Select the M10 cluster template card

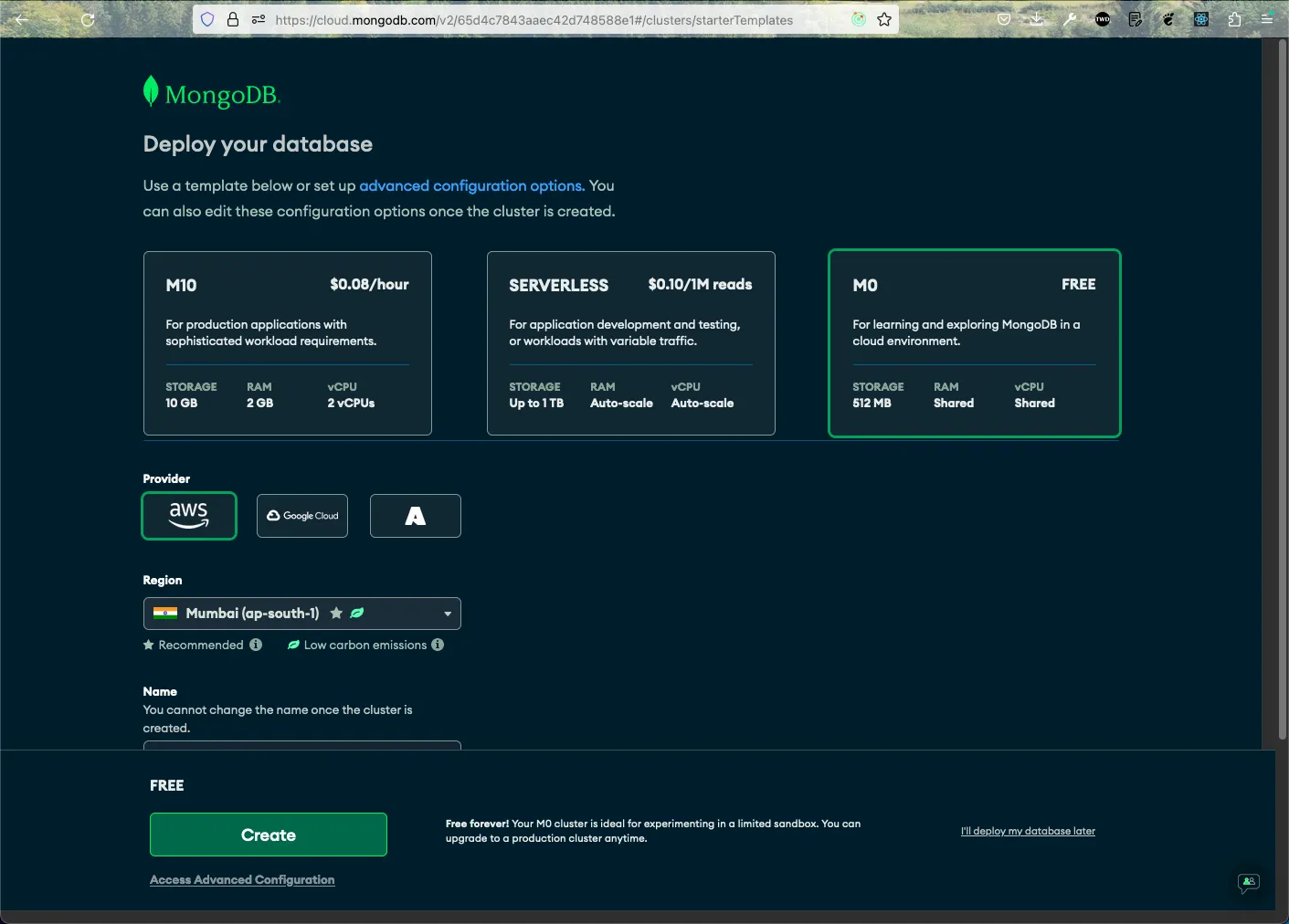coord(288,343)
